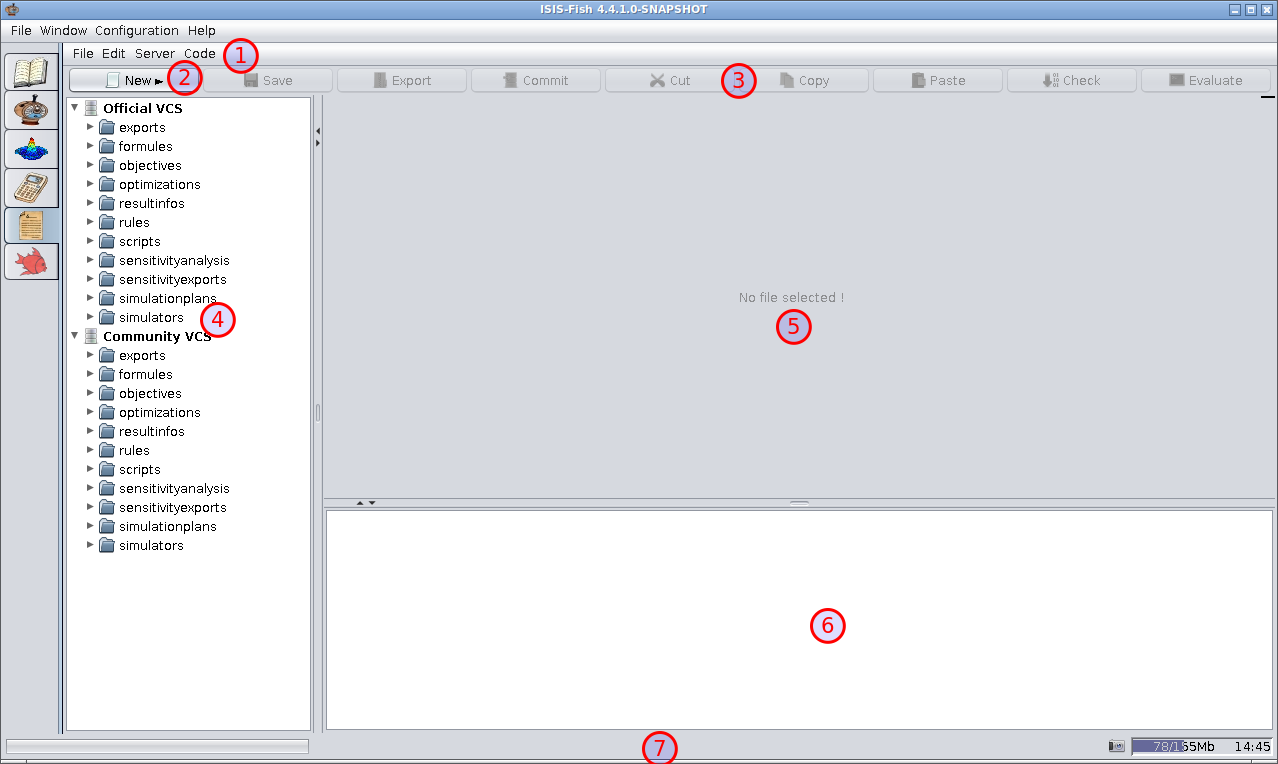
Task: Click the scripts folder icon under Official VCS
Action: pos(107,241)
